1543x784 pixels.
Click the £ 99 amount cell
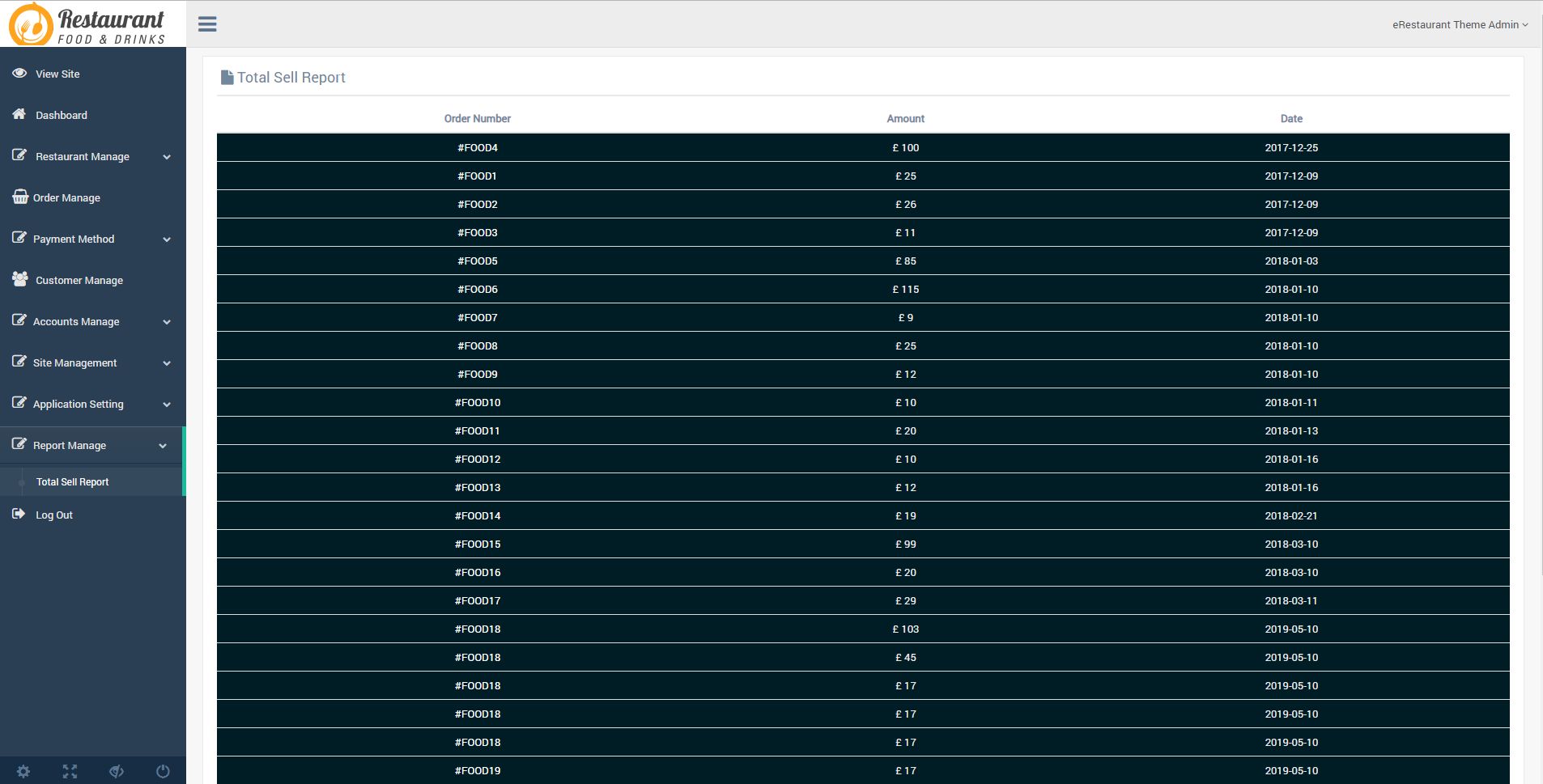point(906,544)
